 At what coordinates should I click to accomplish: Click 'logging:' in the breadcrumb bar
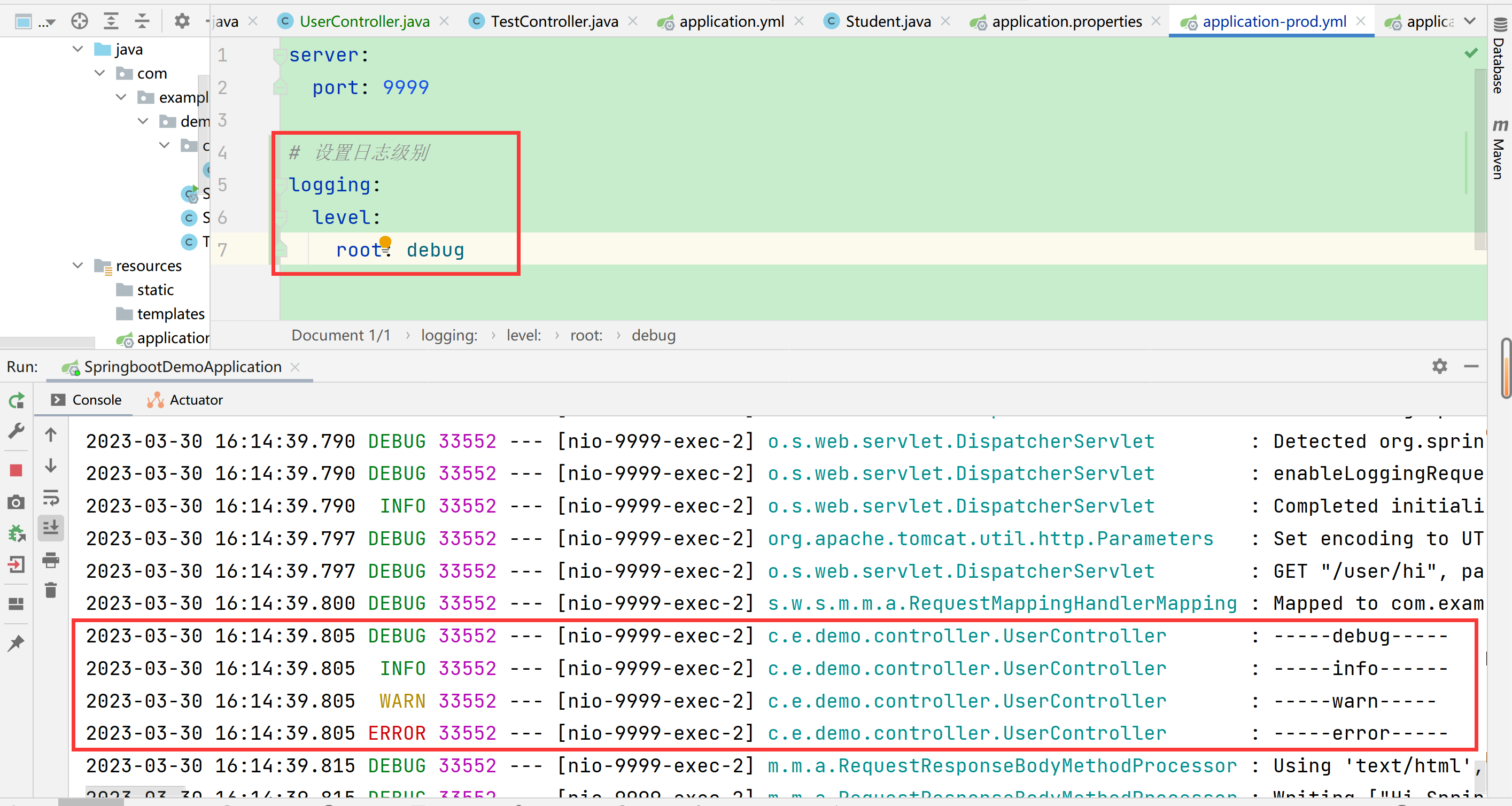[x=449, y=335]
